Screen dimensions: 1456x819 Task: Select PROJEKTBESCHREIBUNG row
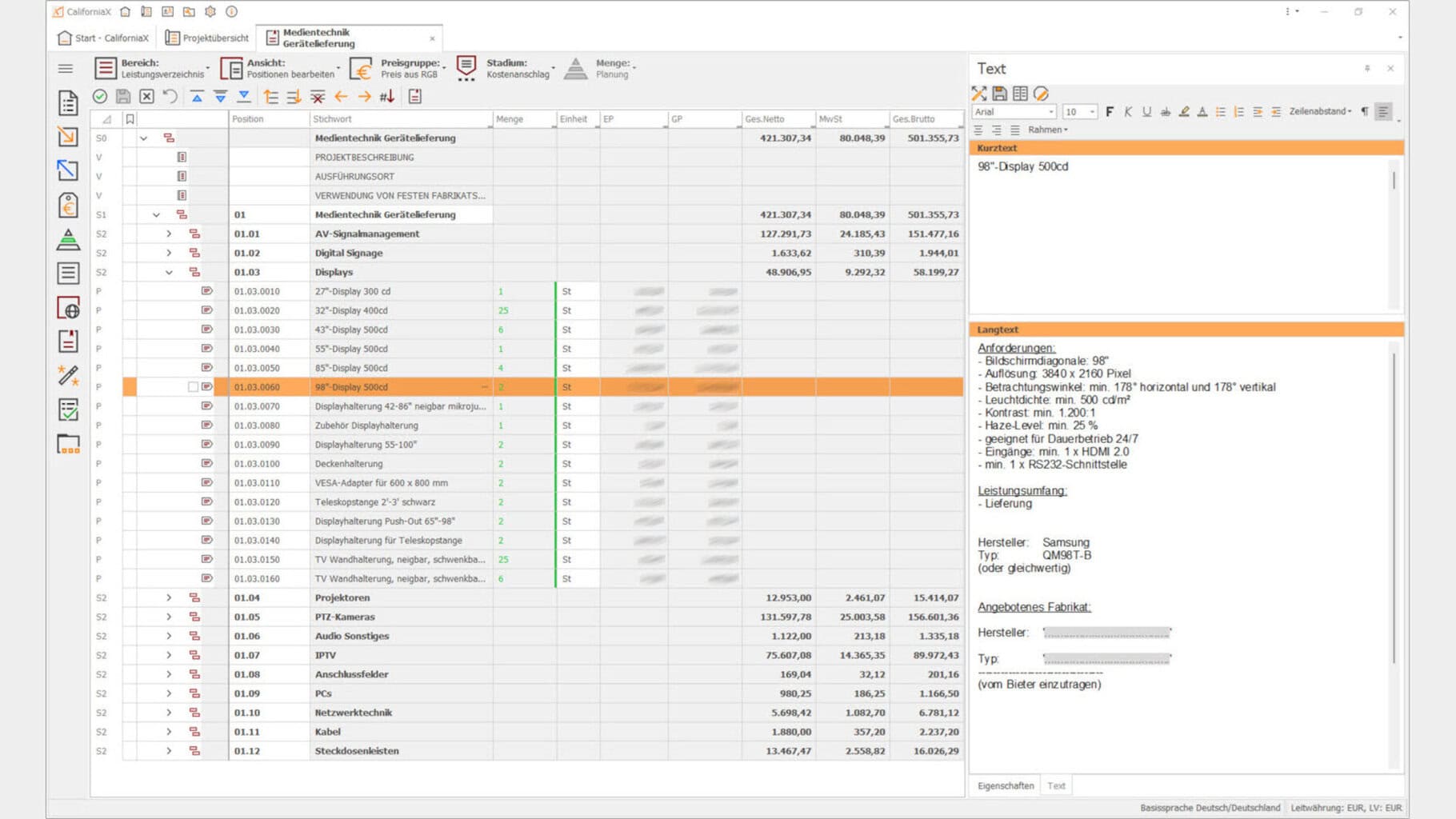[x=528, y=158]
